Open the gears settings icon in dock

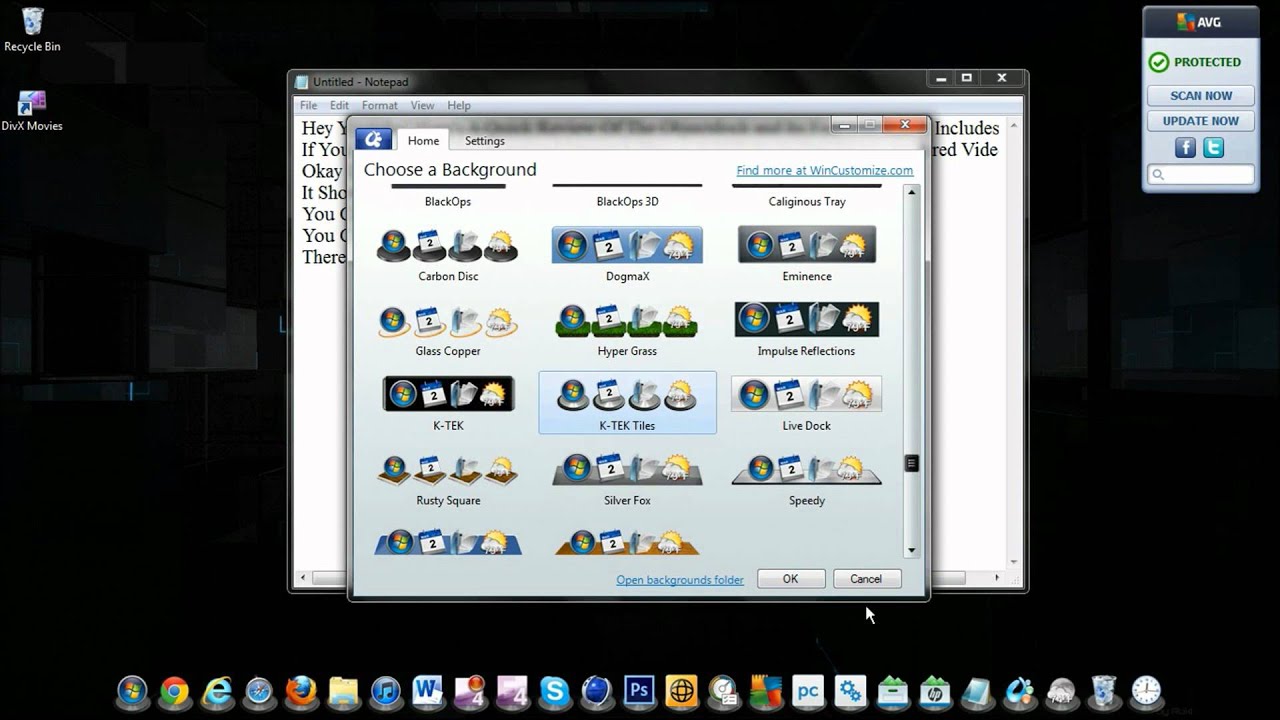tap(850, 691)
